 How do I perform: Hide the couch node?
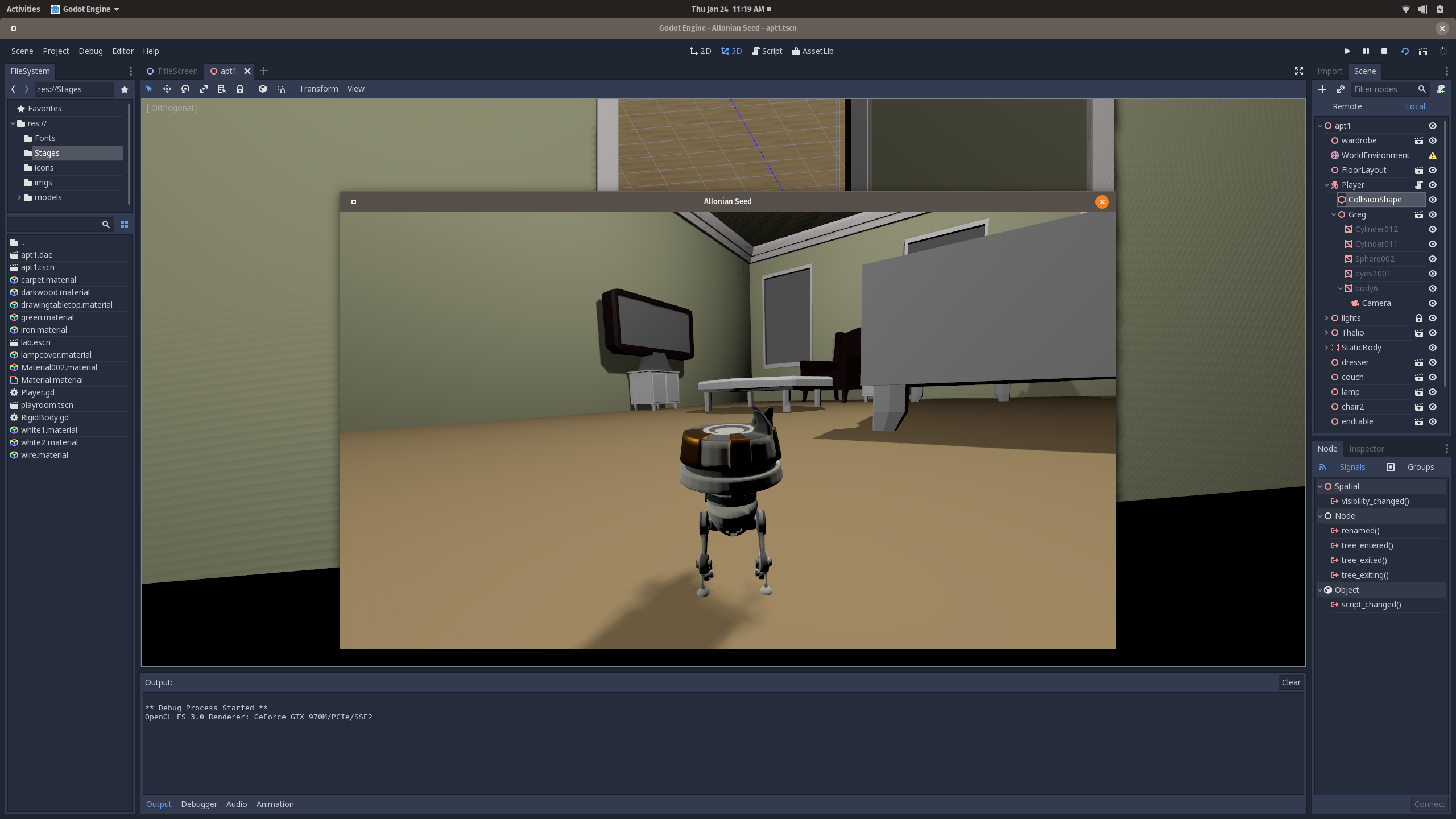1433,377
